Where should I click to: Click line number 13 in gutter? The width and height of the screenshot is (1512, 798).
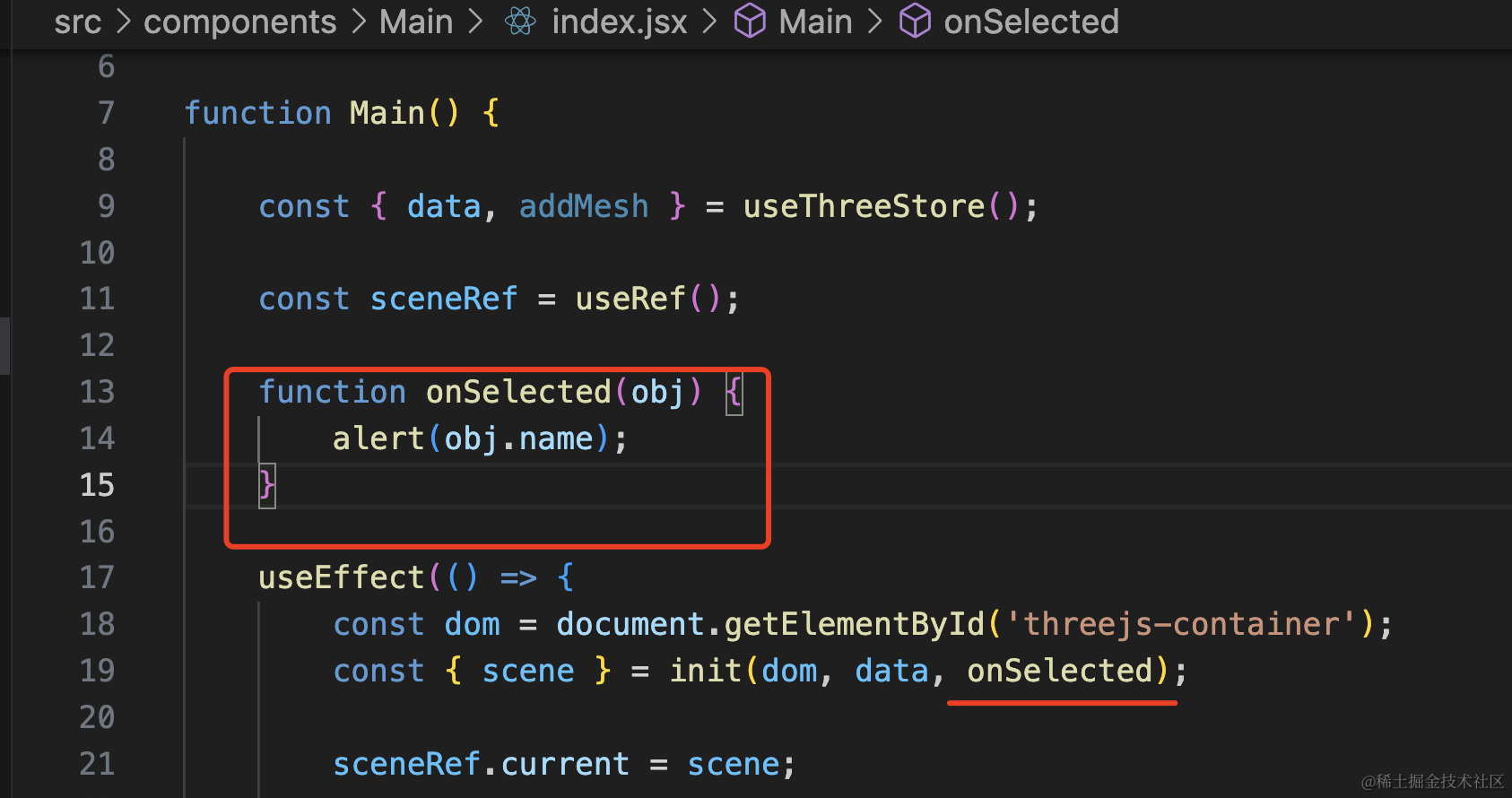point(97,392)
